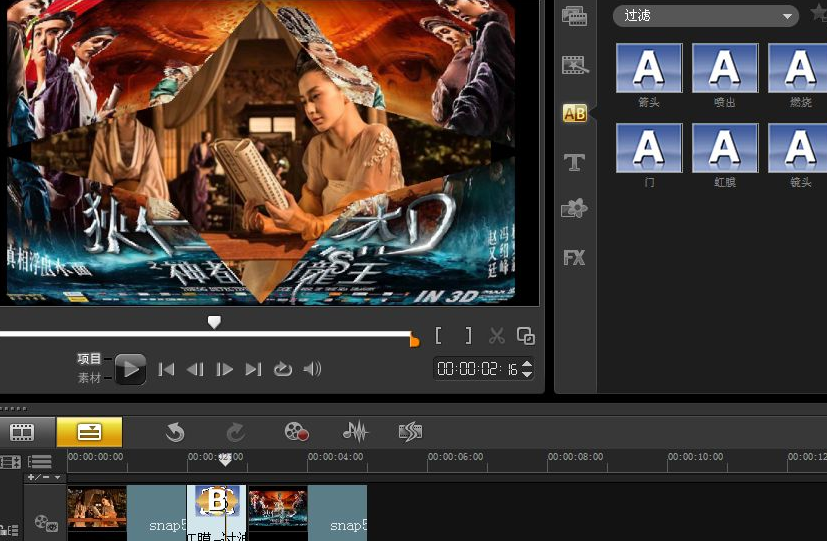
Task: Click timeline ruler at 00:00:10:00
Action: point(696,457)
